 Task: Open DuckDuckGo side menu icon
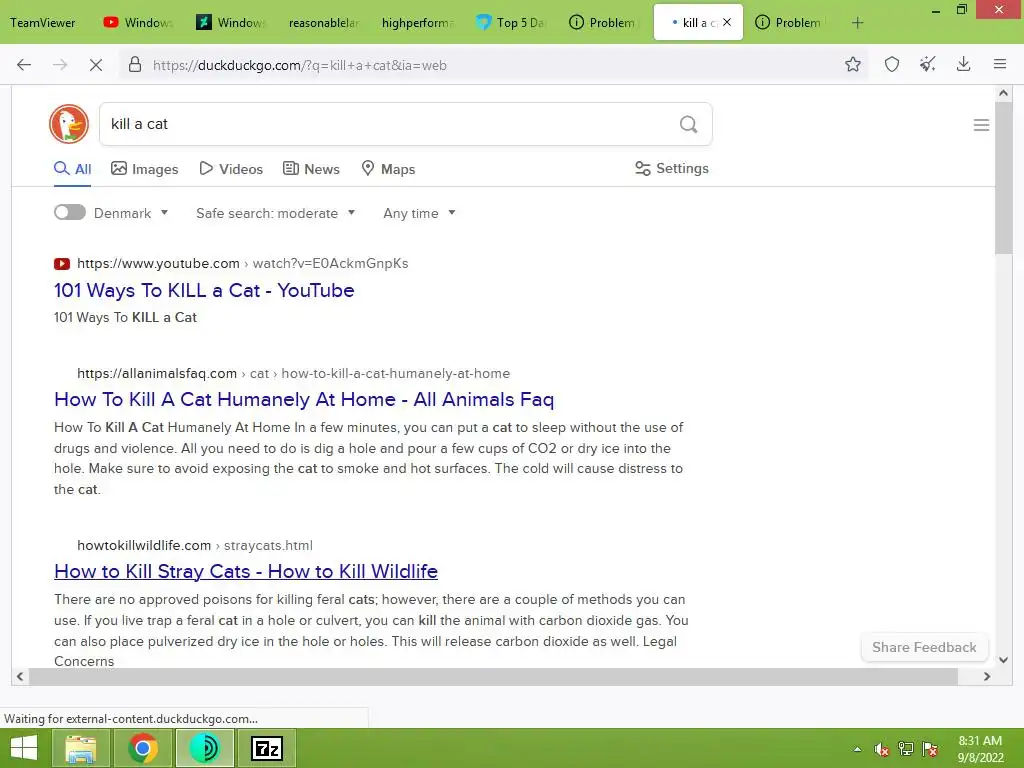click(x=981, y=125)
